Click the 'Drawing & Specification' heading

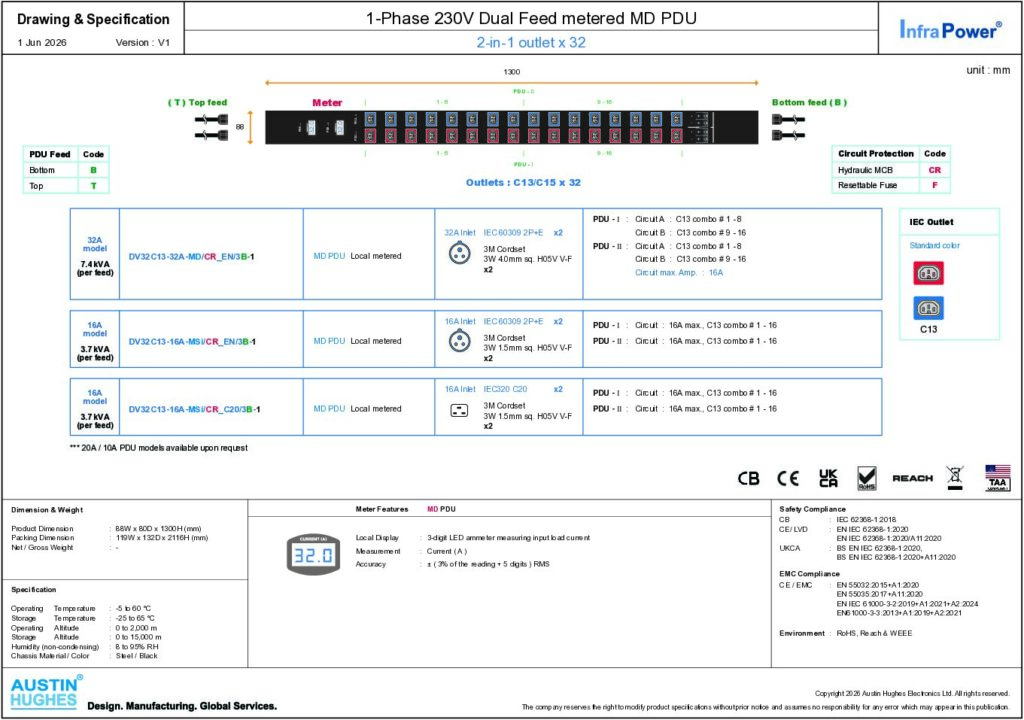(93, 20)
